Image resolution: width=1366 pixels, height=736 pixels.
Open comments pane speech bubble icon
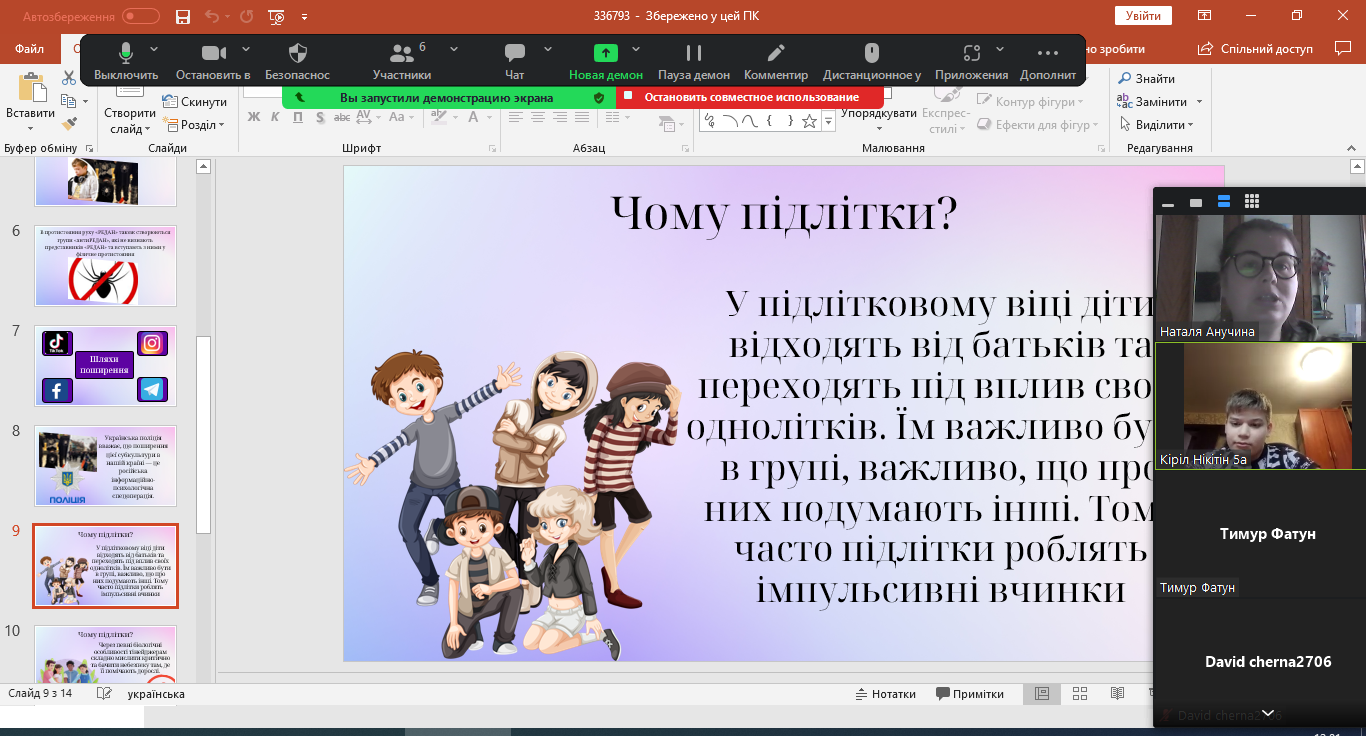click(x=1342, y=48)
